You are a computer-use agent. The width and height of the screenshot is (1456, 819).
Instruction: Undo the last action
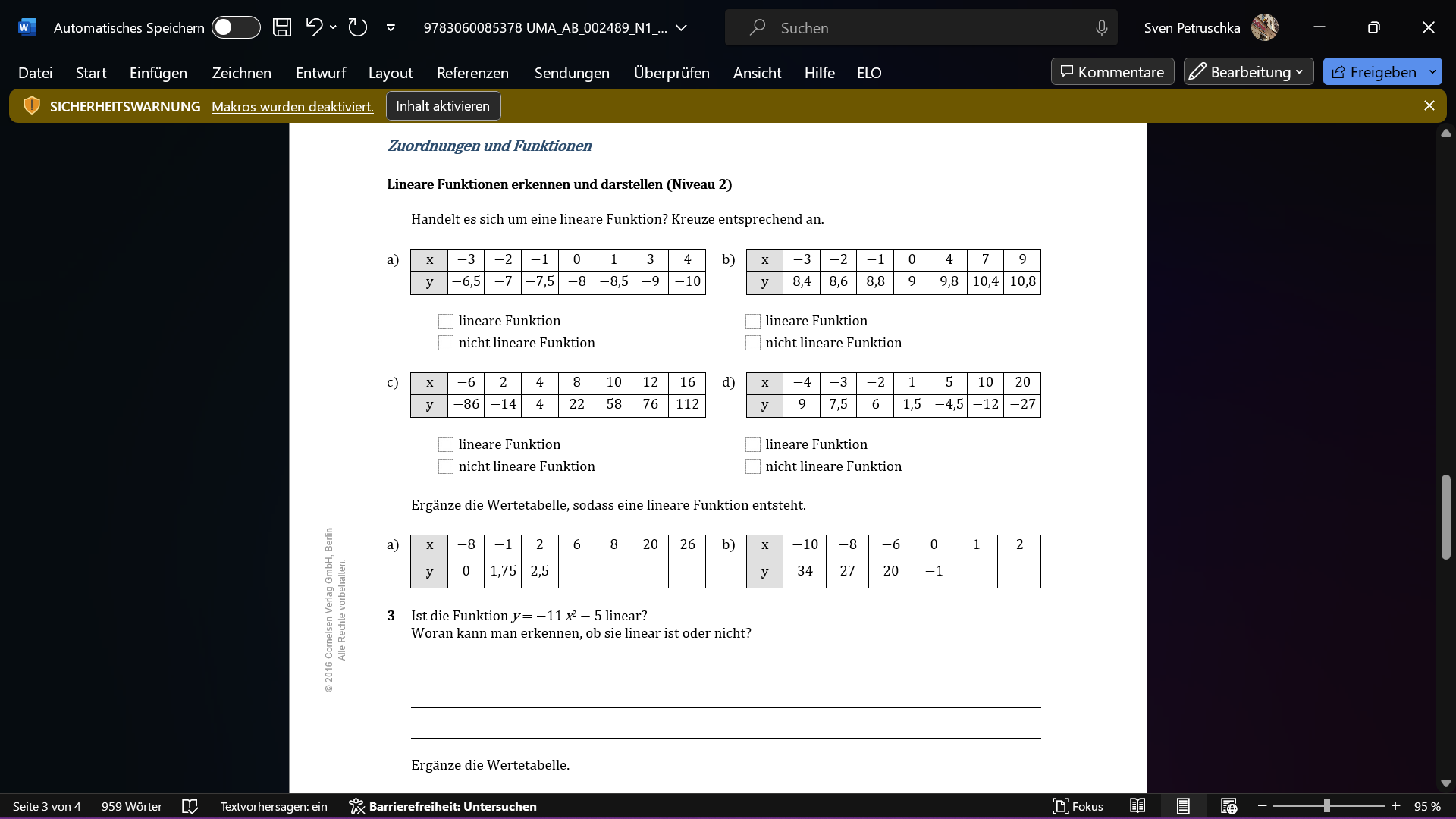point(314,27)
